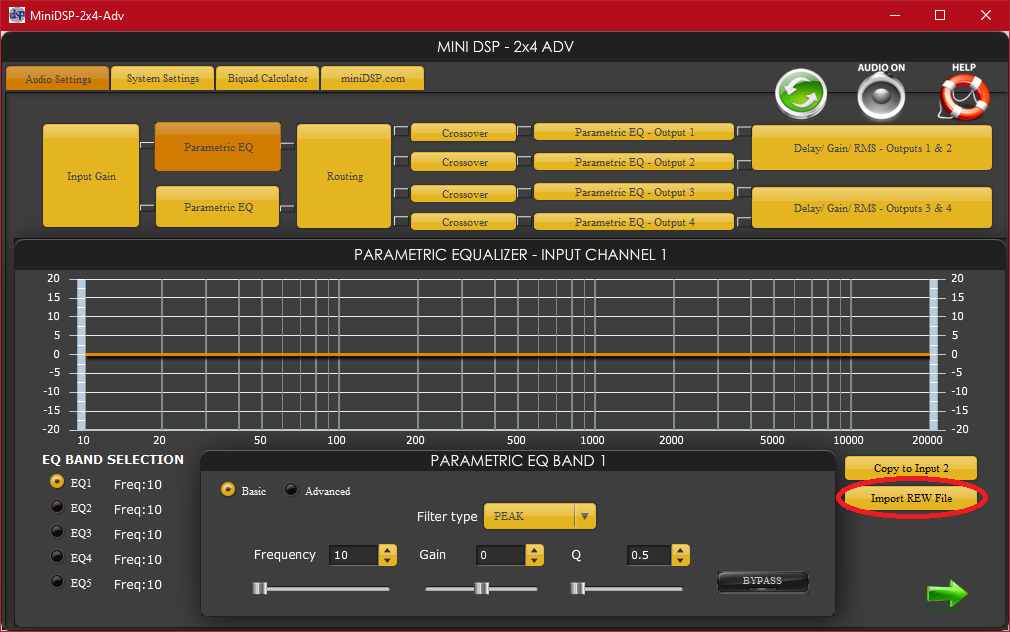Click the green next arrow icon
Image resolution: width=1010 pixels, height=632 pixels.
(x=946, y=594)
